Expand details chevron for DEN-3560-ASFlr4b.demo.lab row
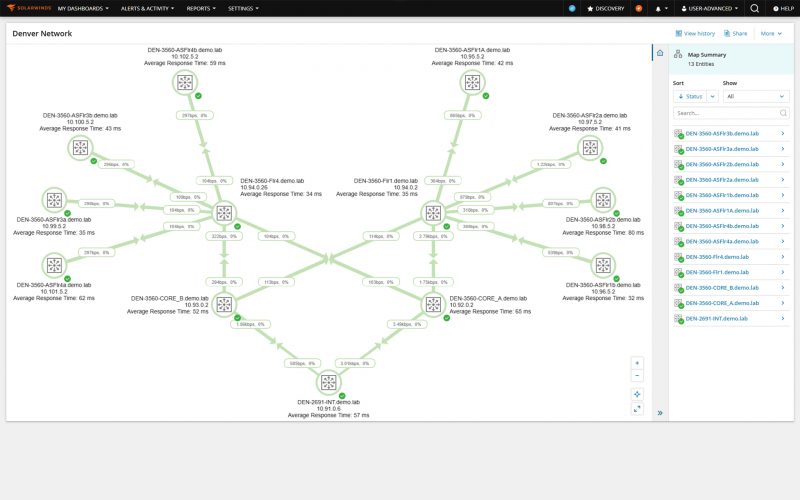This screenshot has width=800, height=500. tap(783, 226)
